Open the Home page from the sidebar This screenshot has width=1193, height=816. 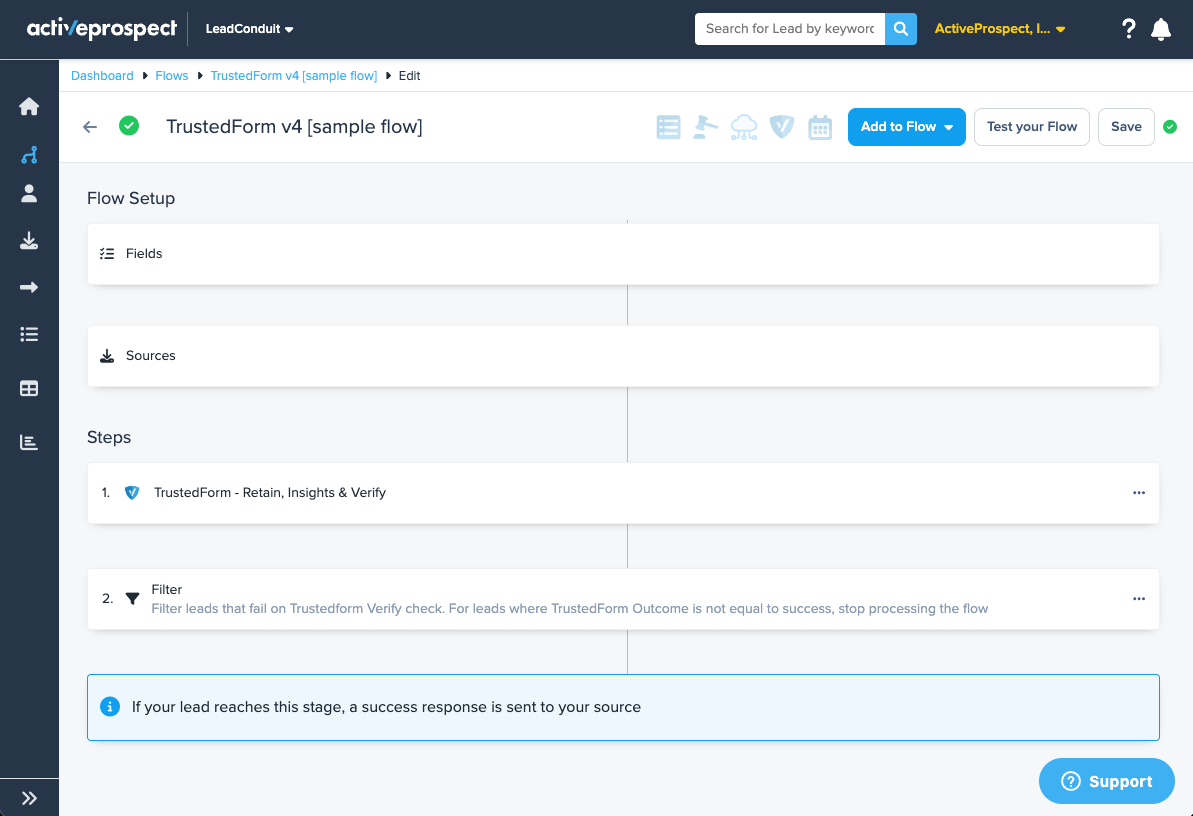point(29,107)
